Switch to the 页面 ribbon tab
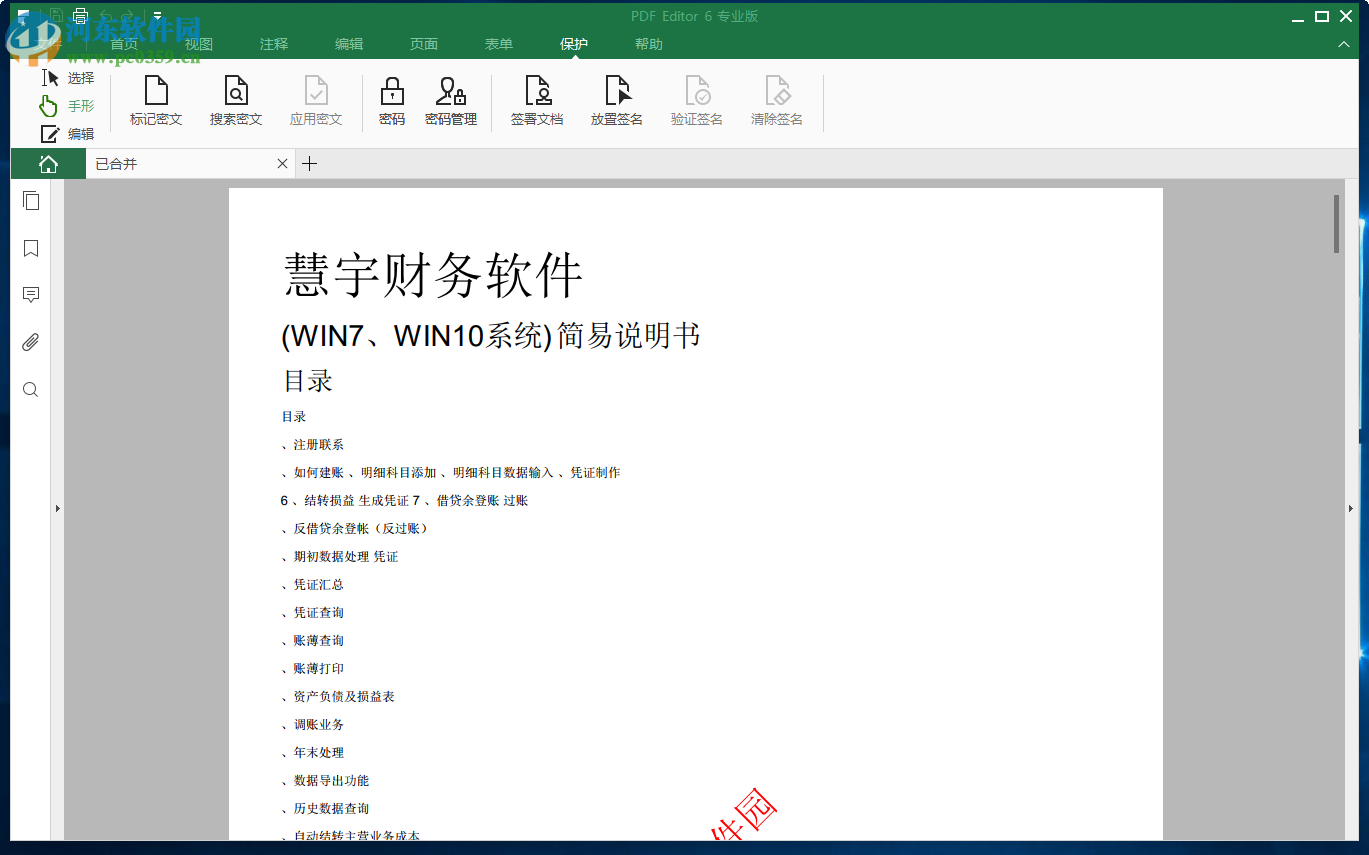 click(x=424, y=44)
